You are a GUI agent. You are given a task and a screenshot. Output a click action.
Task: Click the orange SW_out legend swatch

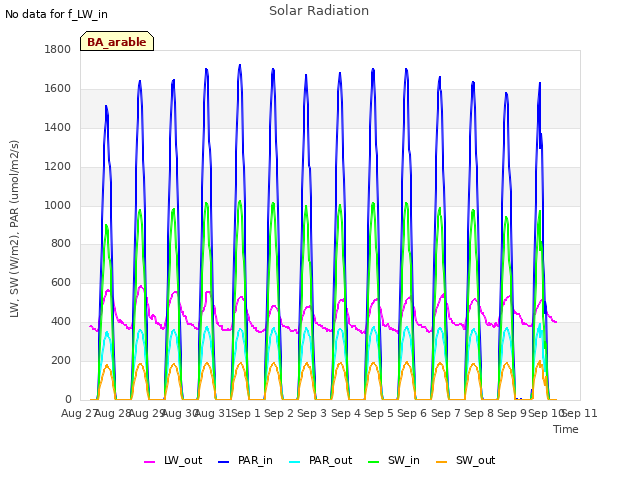pyautogui.click(x=442, y=462)
